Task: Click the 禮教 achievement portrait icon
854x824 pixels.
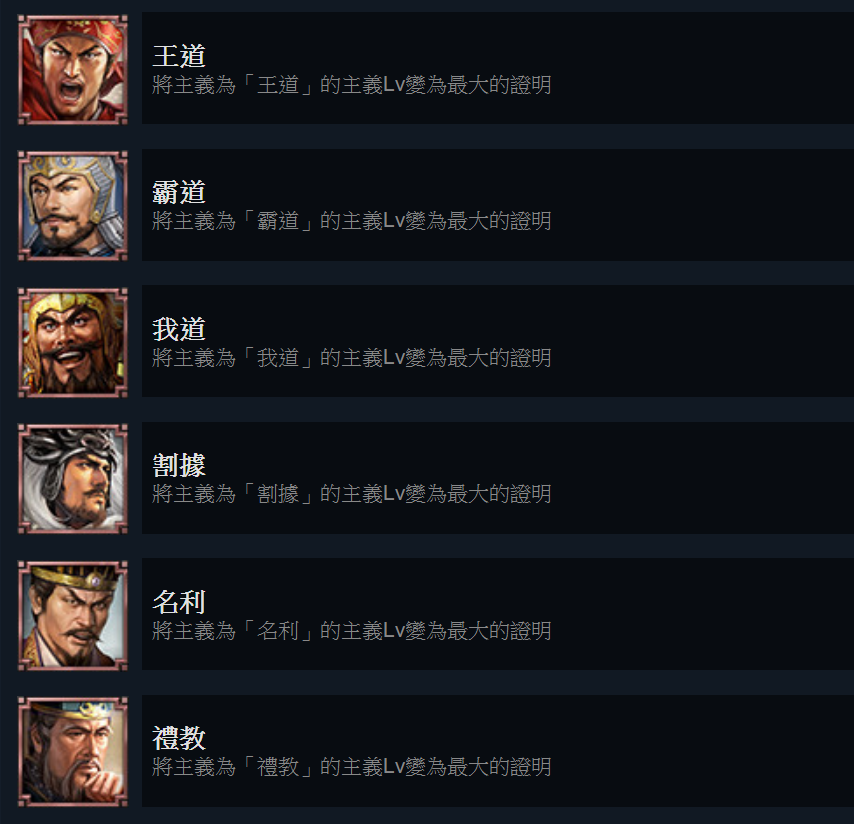Action: 73,752
